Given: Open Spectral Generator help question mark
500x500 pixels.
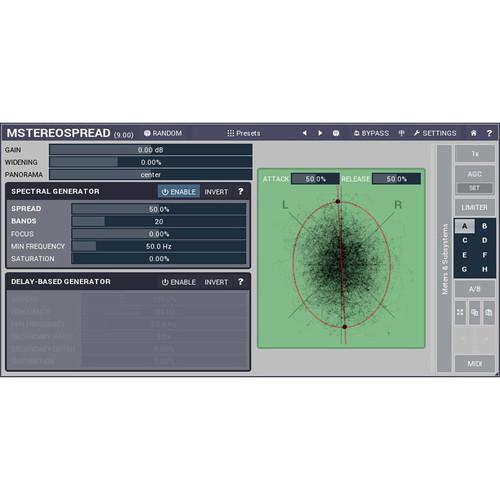Looking at the screenshot, I should [241, 191].
